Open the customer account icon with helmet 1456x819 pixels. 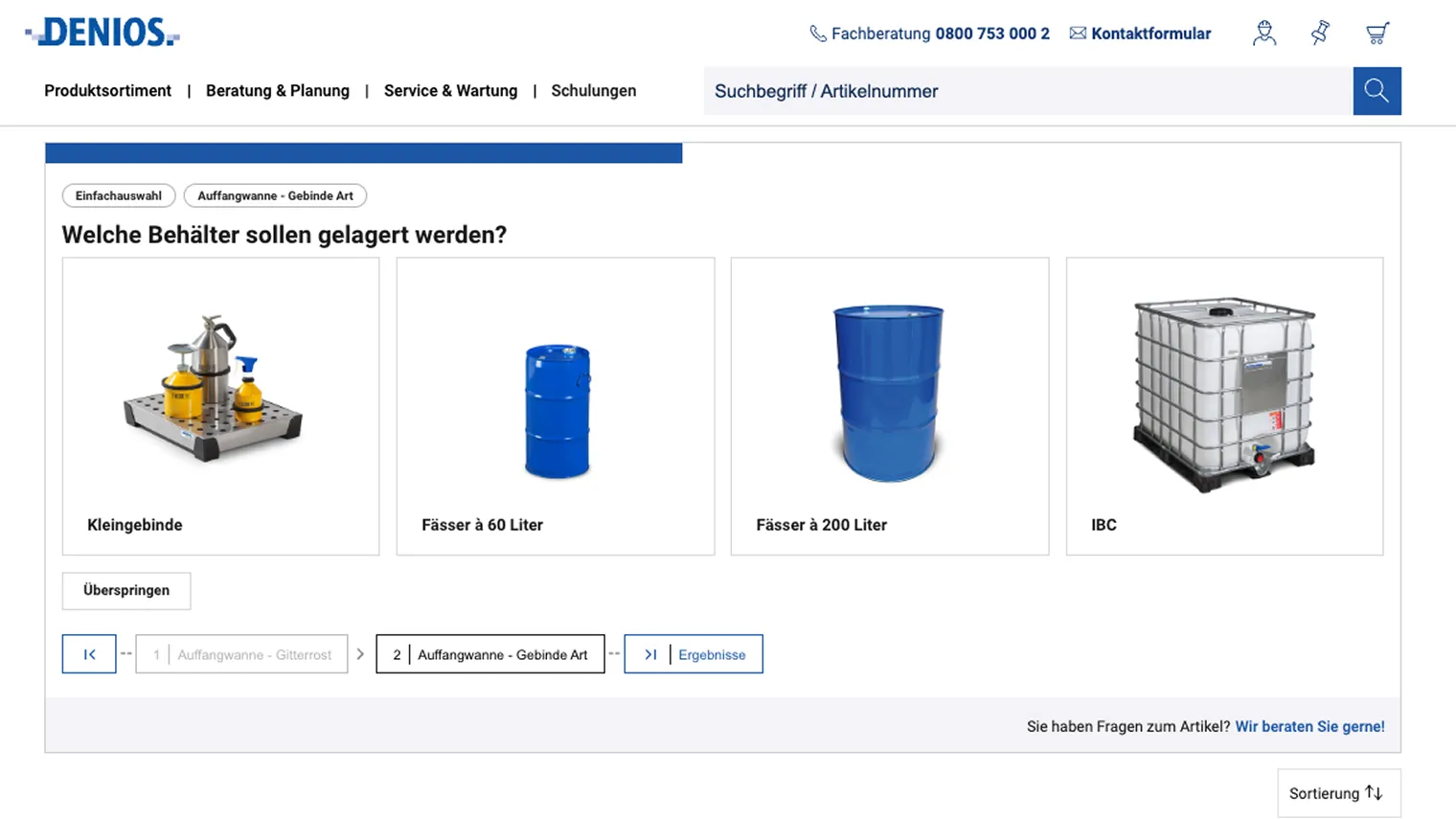coord(1263,33)
